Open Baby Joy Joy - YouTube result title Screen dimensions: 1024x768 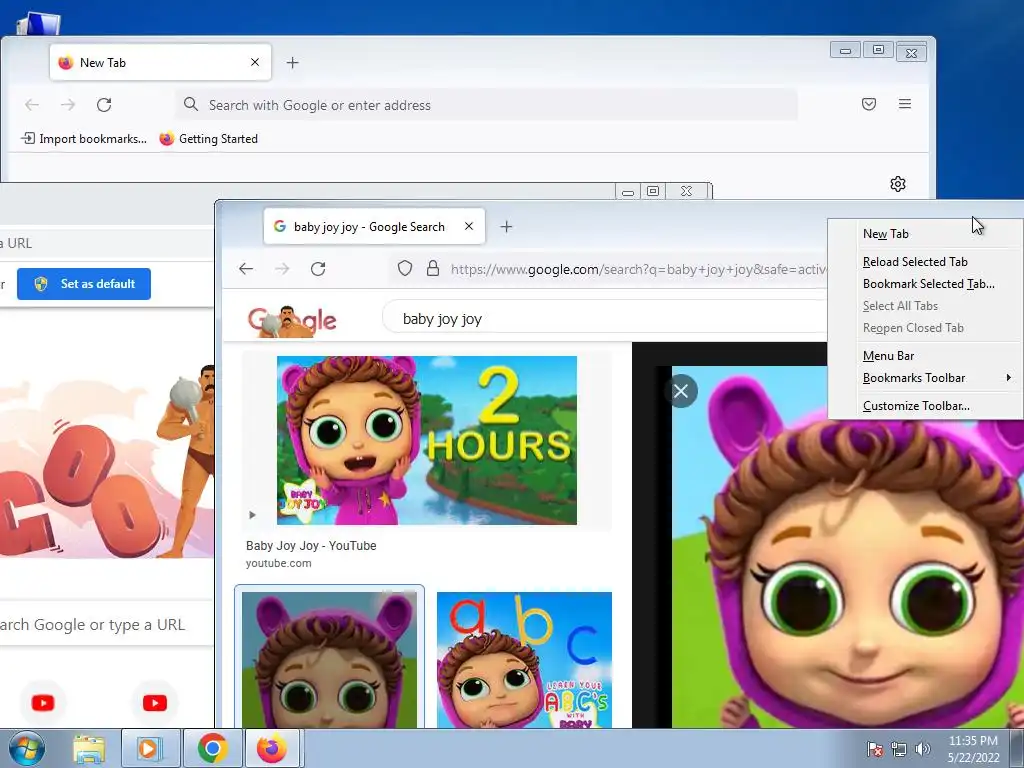pyautogui.click(x=311, y=545)
